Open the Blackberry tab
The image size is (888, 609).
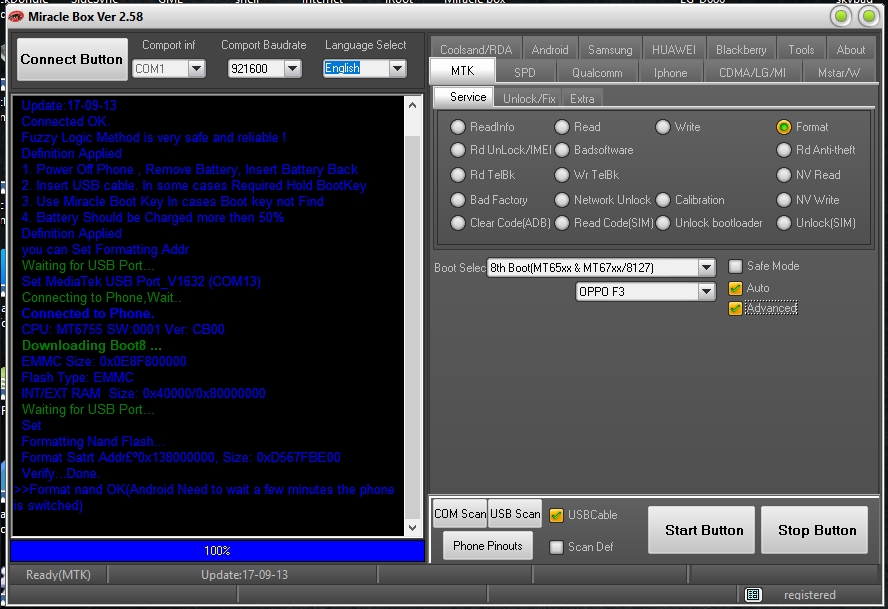[x=741, y=49]
